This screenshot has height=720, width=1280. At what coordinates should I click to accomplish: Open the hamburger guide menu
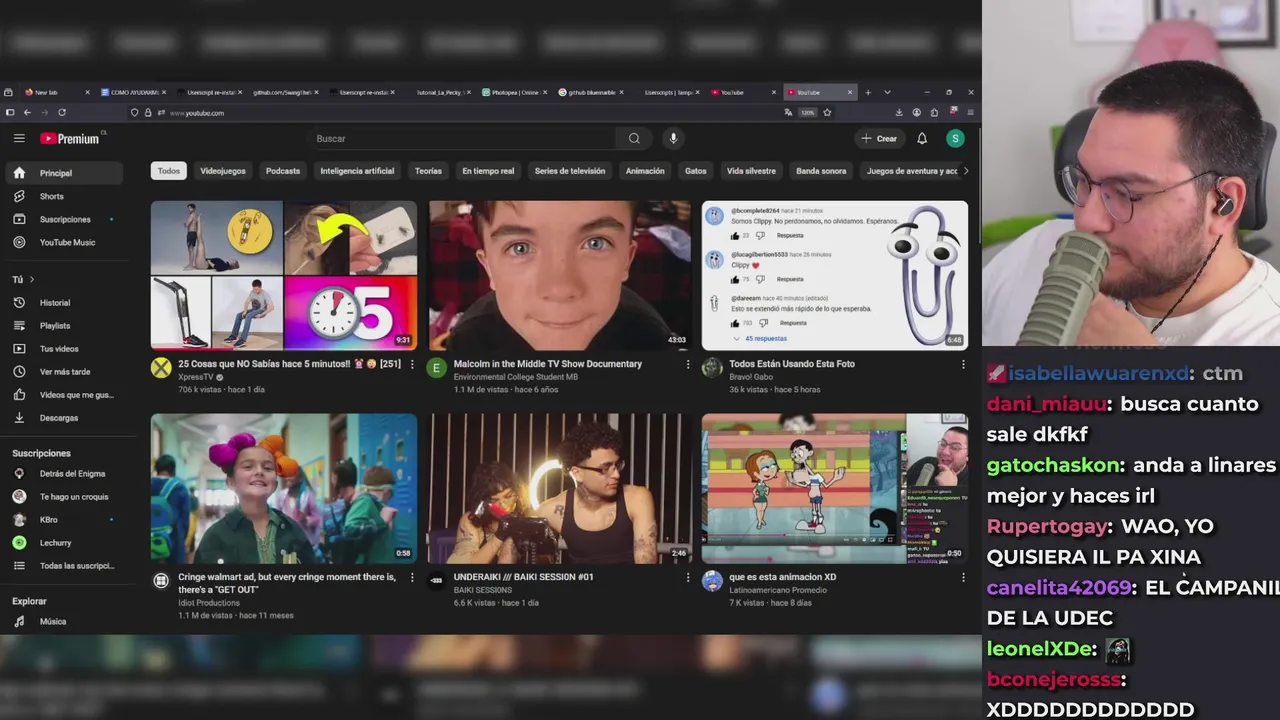[x=19, y=139]
